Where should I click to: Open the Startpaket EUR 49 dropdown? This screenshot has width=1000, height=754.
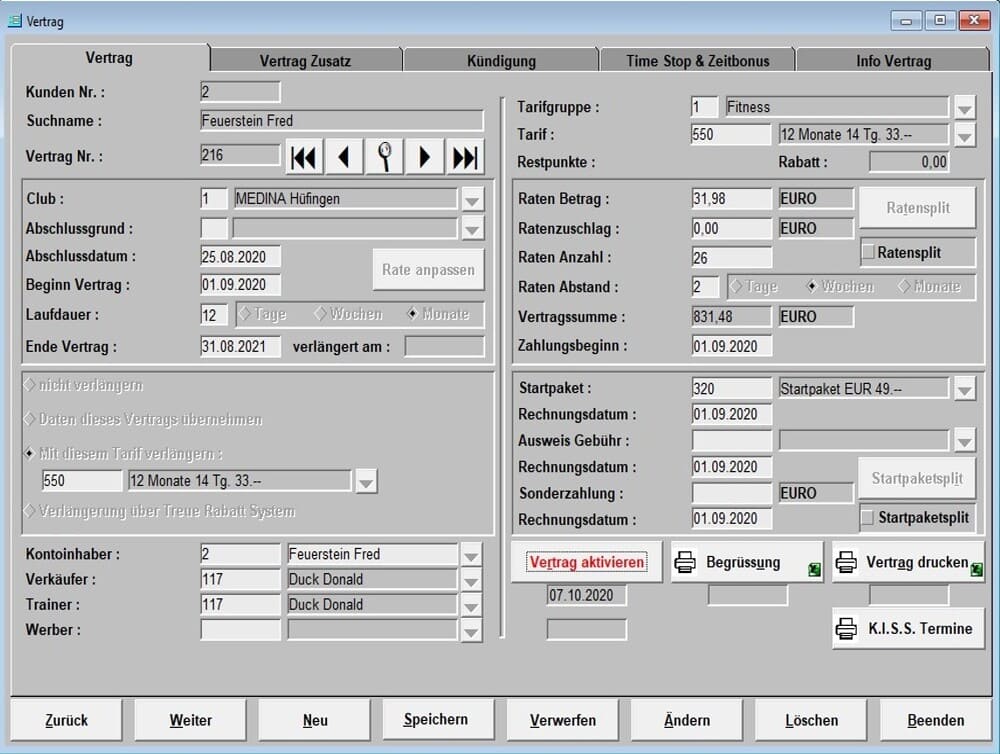coord(964,389)
